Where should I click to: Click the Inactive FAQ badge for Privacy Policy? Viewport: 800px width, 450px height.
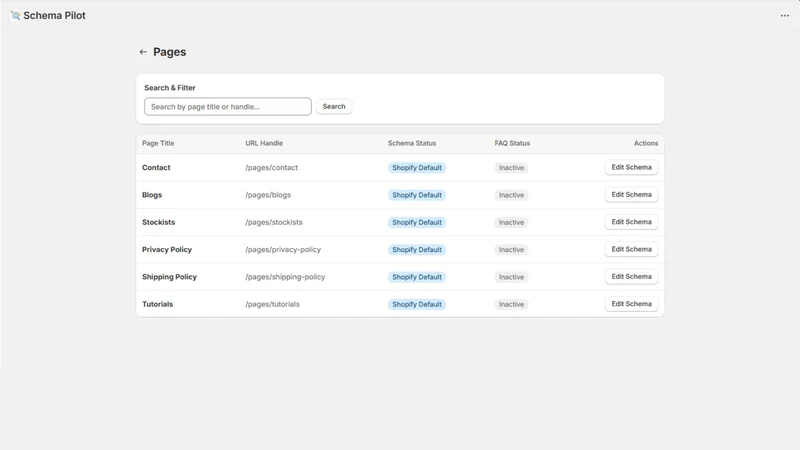click(x=511, y=249)
